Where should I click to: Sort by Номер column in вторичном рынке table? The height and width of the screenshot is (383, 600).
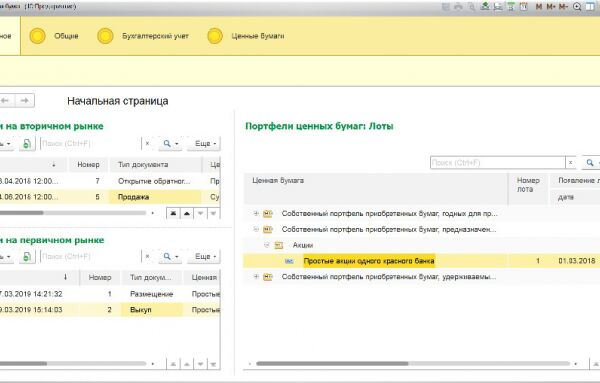click(x=88, y=165)
